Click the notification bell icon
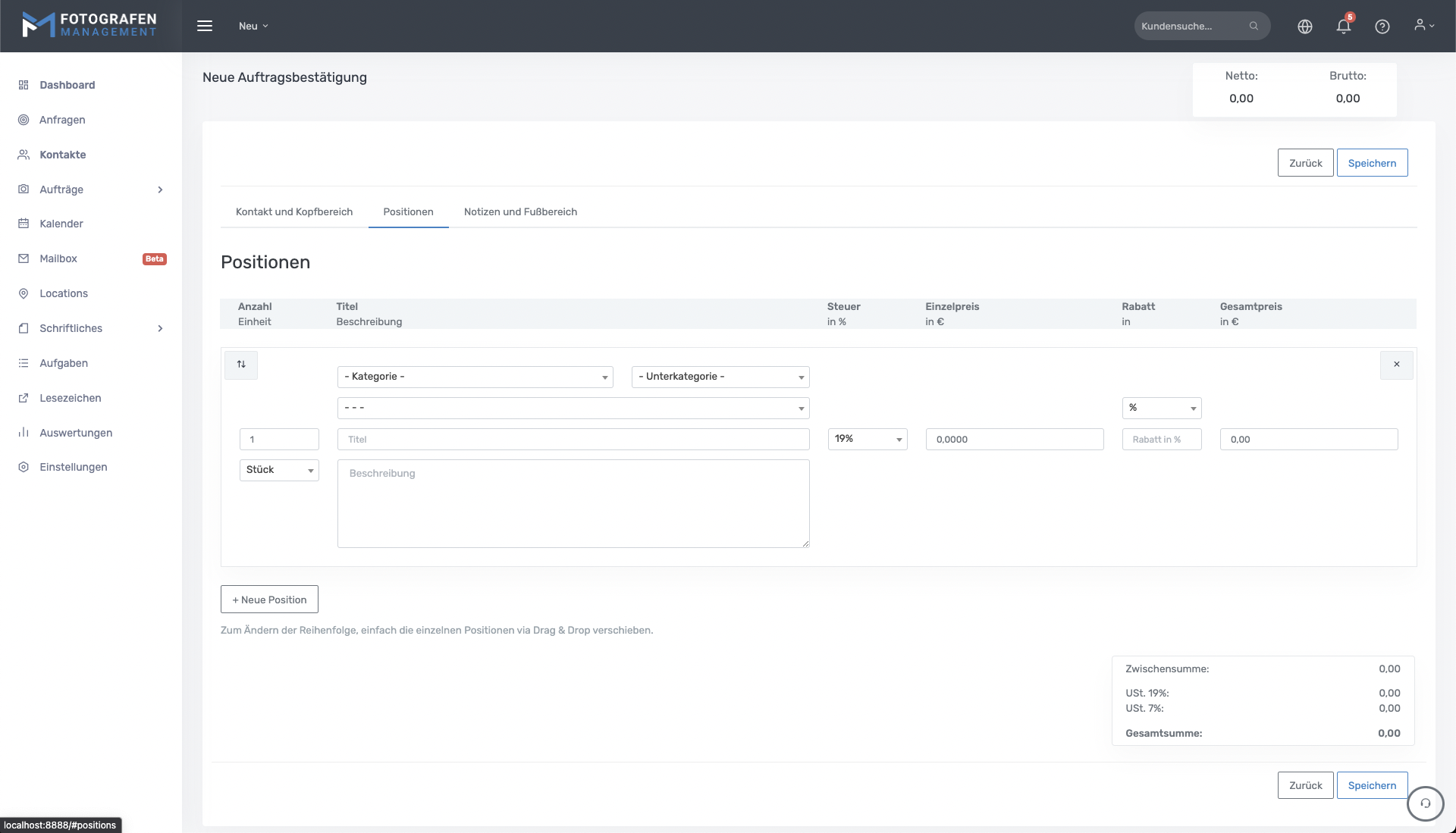This screenshot has width=1456, height=833. click(x=1343, y=27)
